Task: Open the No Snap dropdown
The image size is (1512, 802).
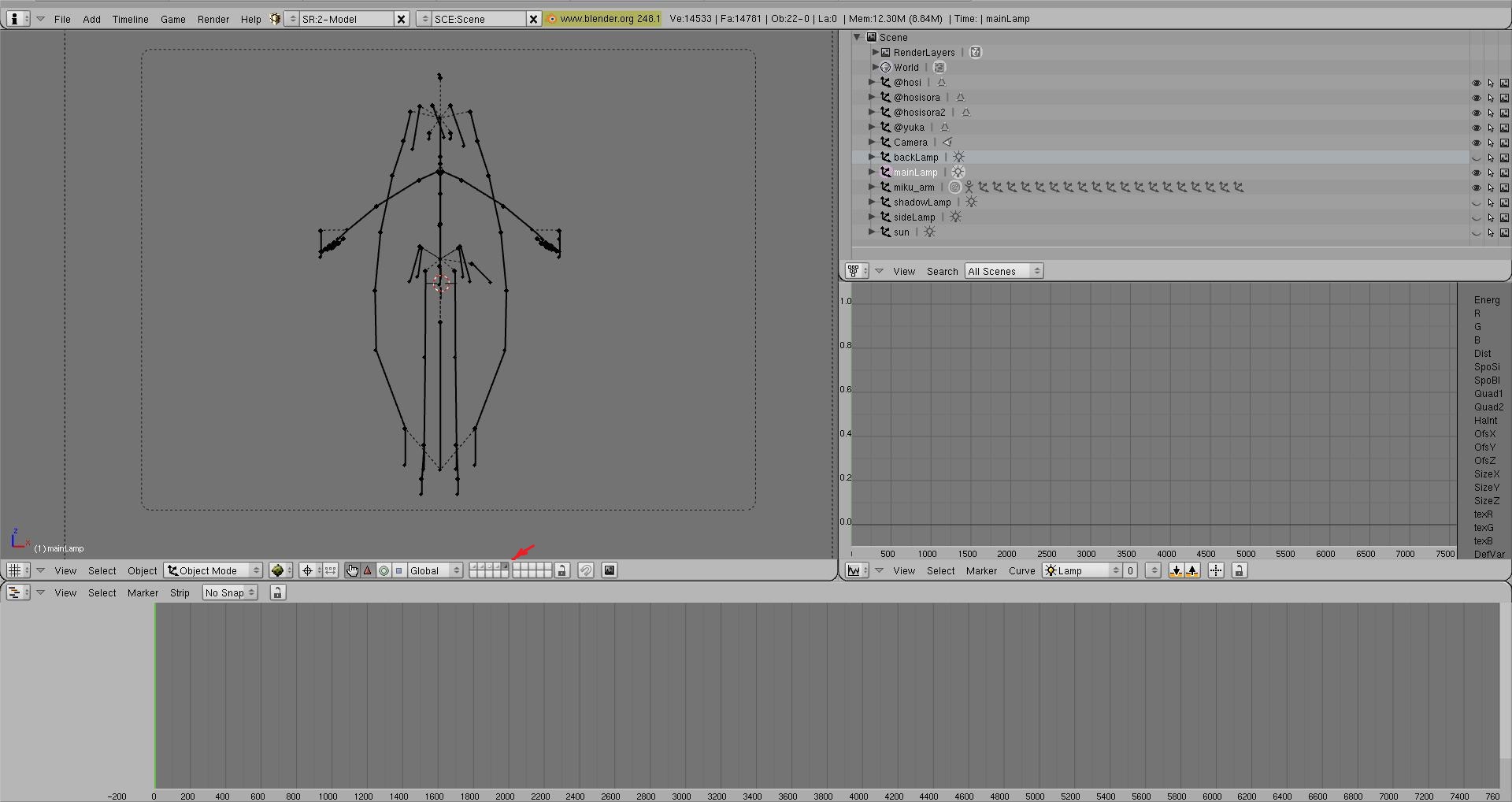Action: 230,592
